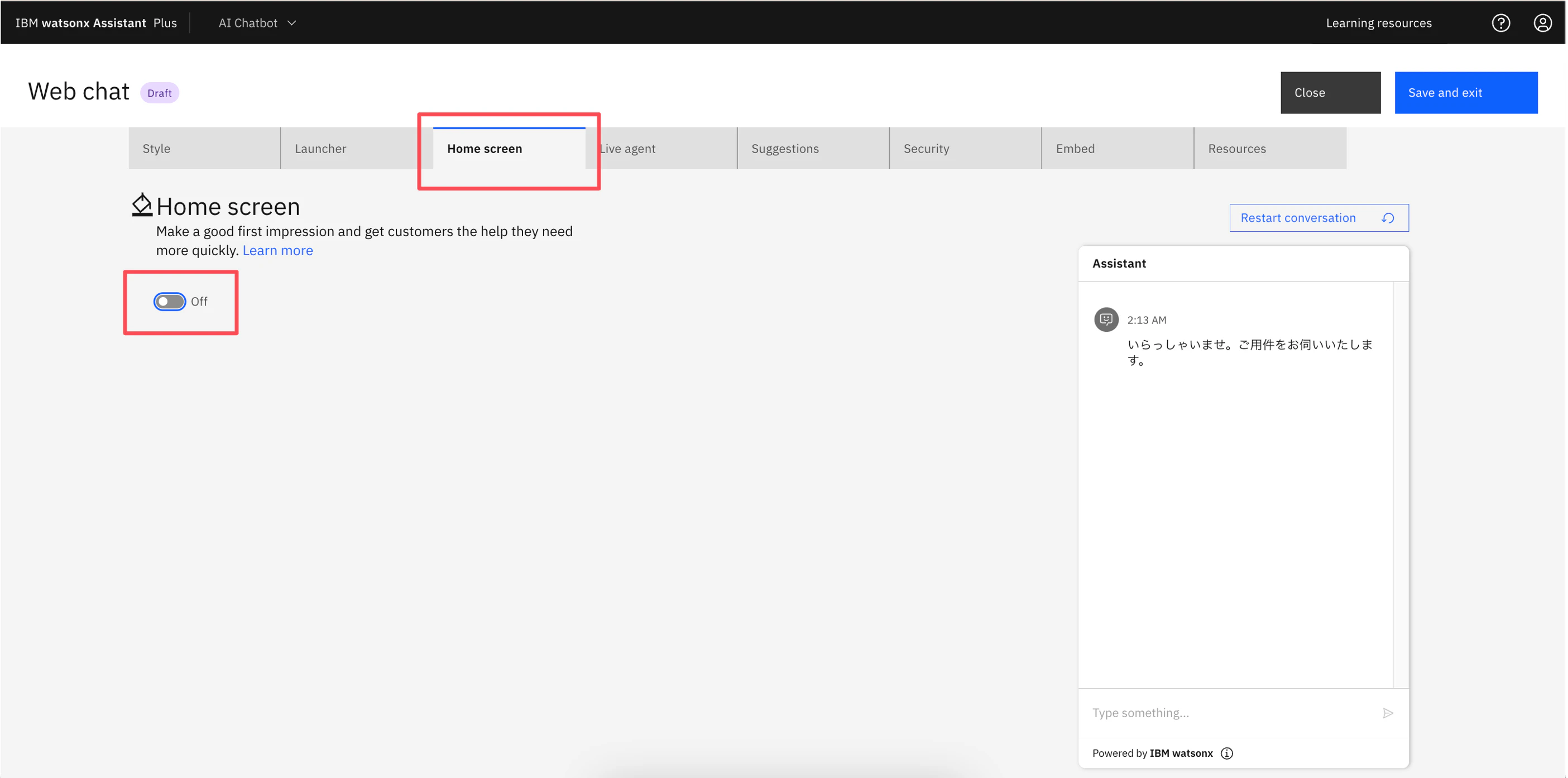Viewport: 1568px width, 778px height.
Task: Toggle the Home screen switch on
Action: (169, 302)
